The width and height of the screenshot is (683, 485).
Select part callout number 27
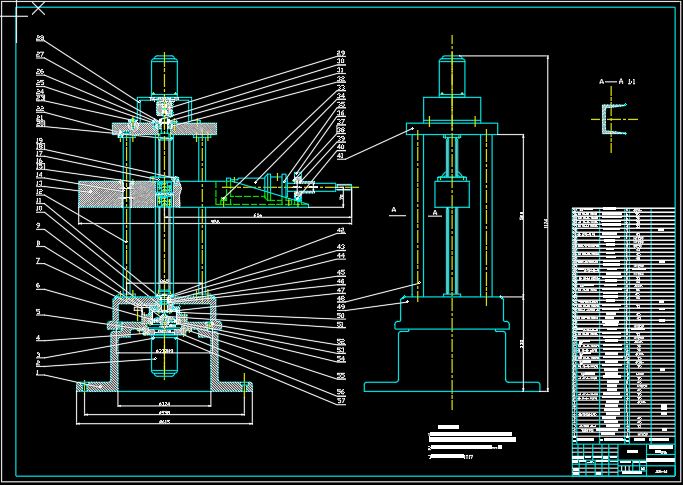point(40,55)
